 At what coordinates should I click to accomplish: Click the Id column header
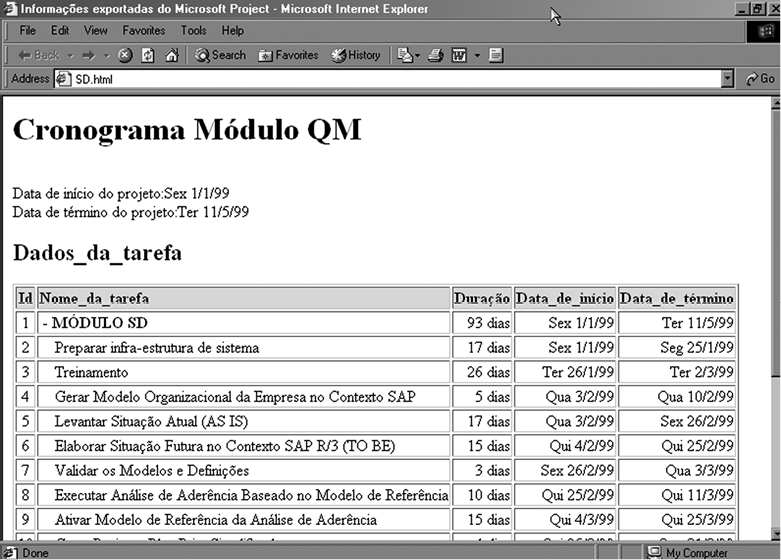point(25,298)
